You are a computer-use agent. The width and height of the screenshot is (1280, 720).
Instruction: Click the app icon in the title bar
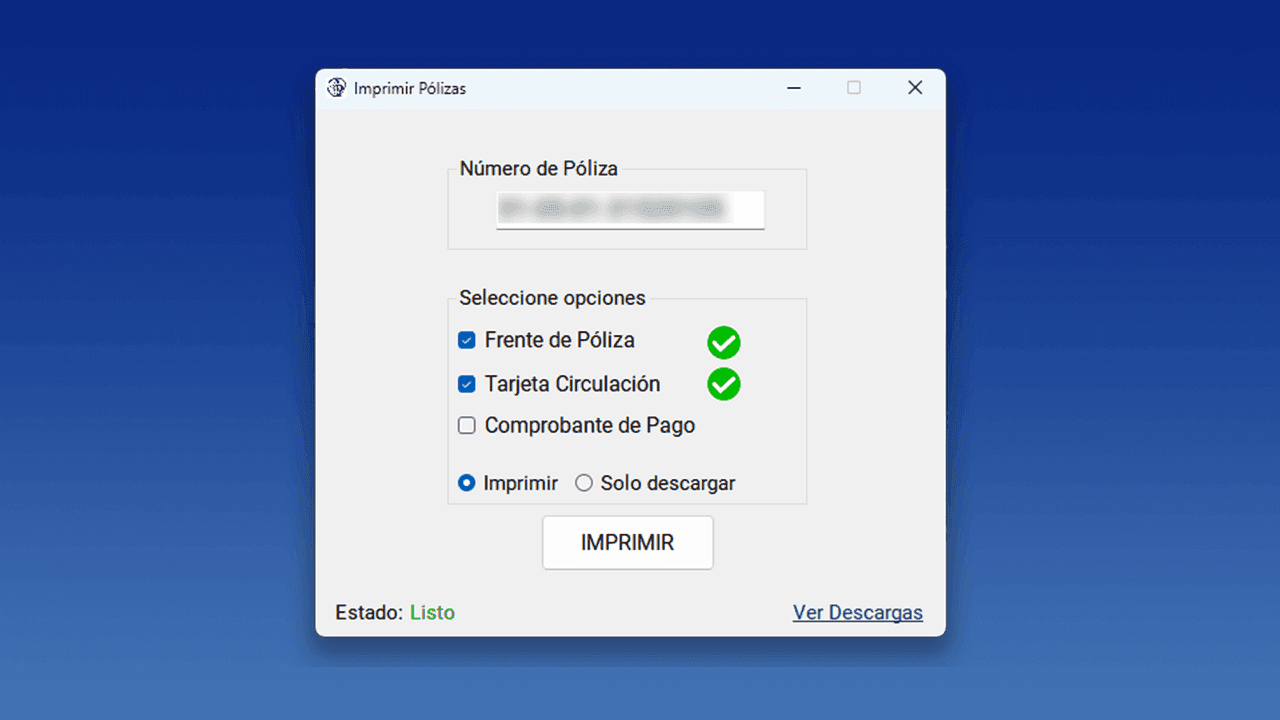[x=336, y=87]
